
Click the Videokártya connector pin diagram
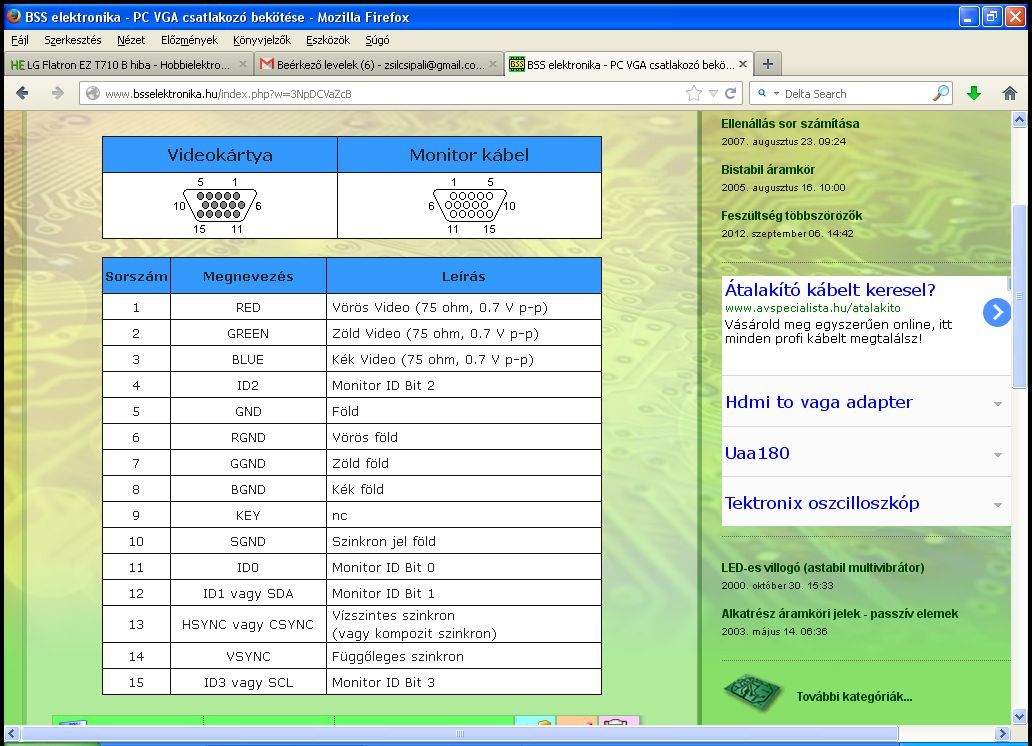219,205
